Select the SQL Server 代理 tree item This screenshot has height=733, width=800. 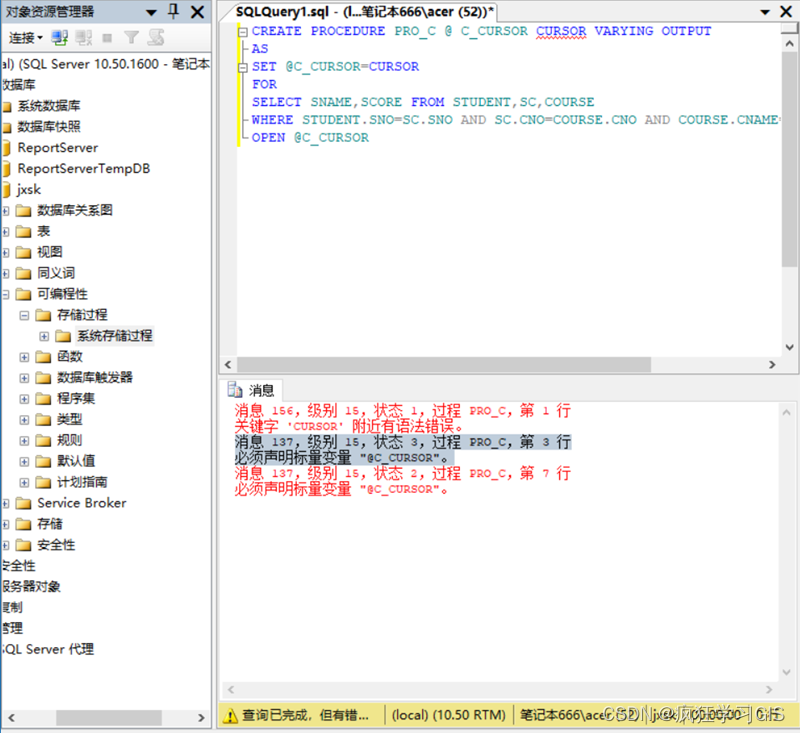click(x=47, y=649)
